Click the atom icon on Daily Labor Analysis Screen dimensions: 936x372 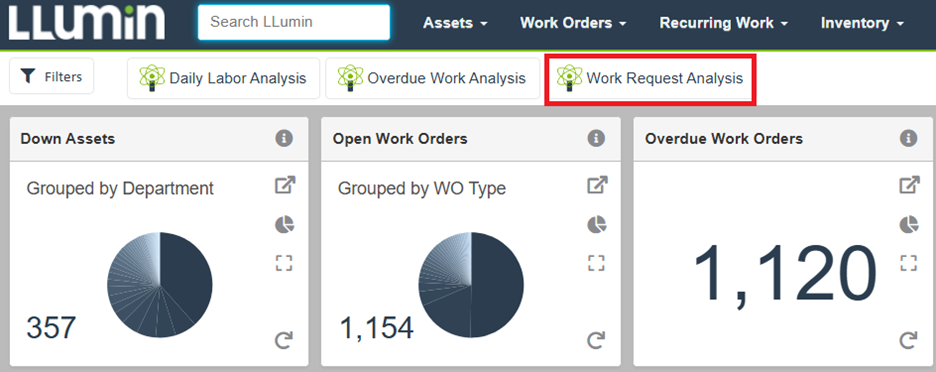152,78
